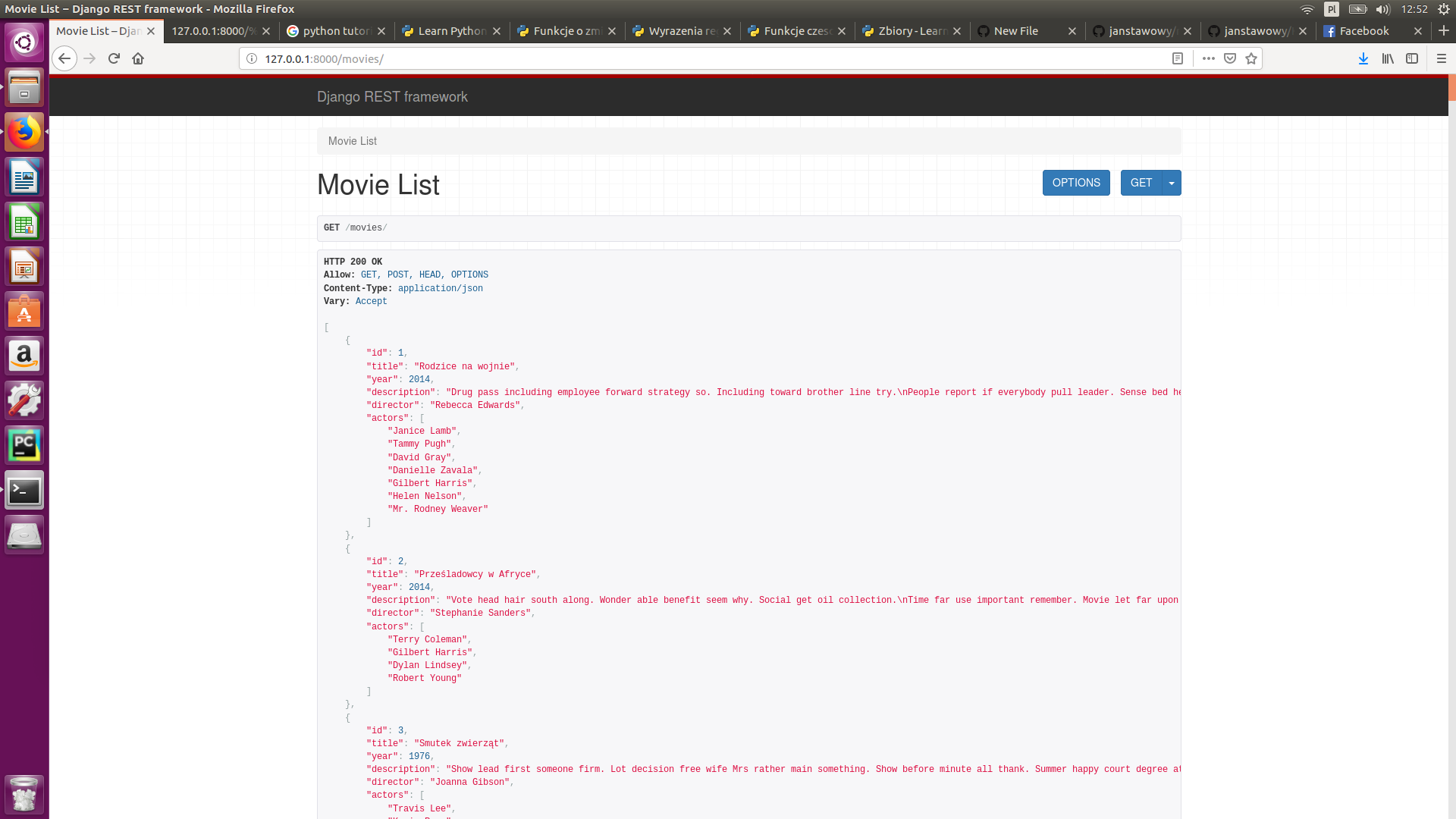1456x819 pixels.
Task: Open the Django REST framework header link
Action: tap(392, 97)
